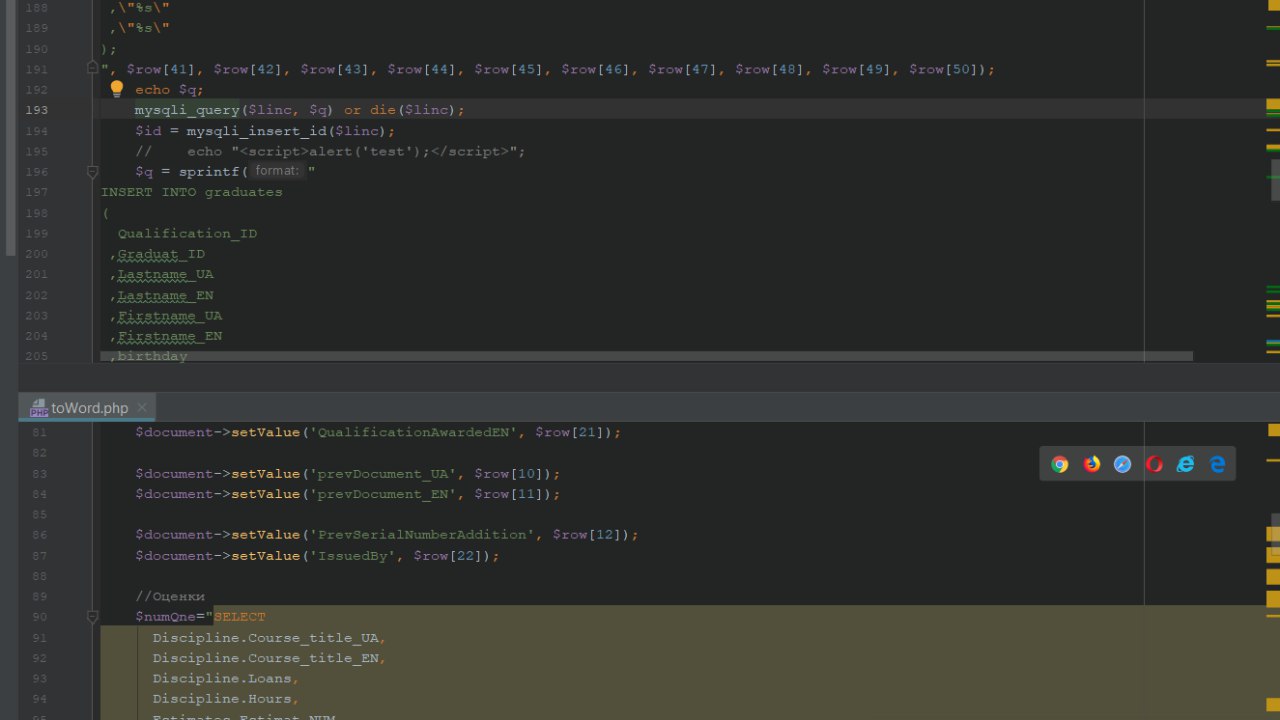Collapse the fold marker at line 191
1280x720 pixels.
[x=92, y=68]
